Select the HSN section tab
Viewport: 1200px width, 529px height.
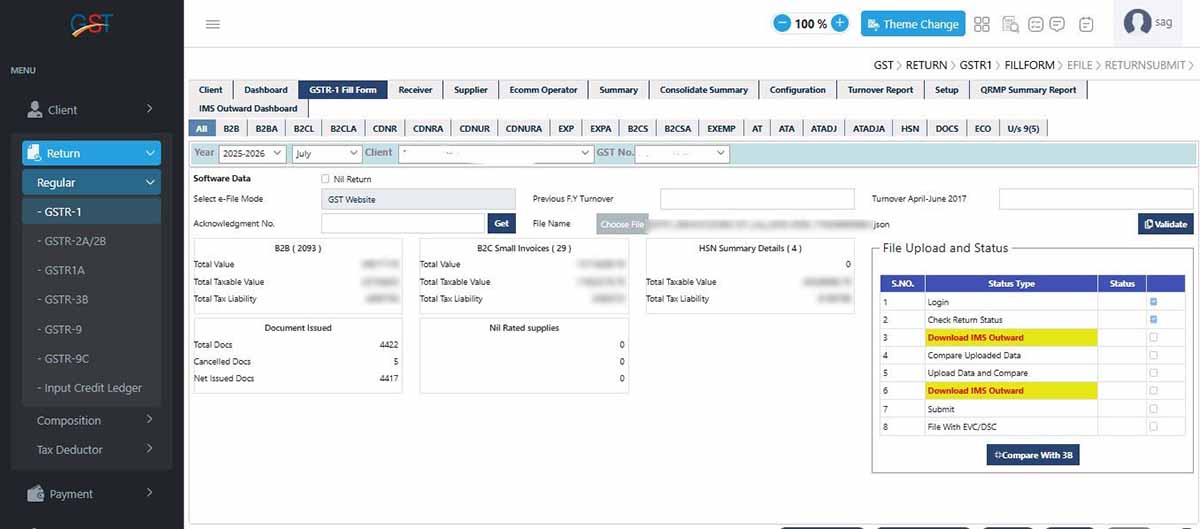point(909,129)
